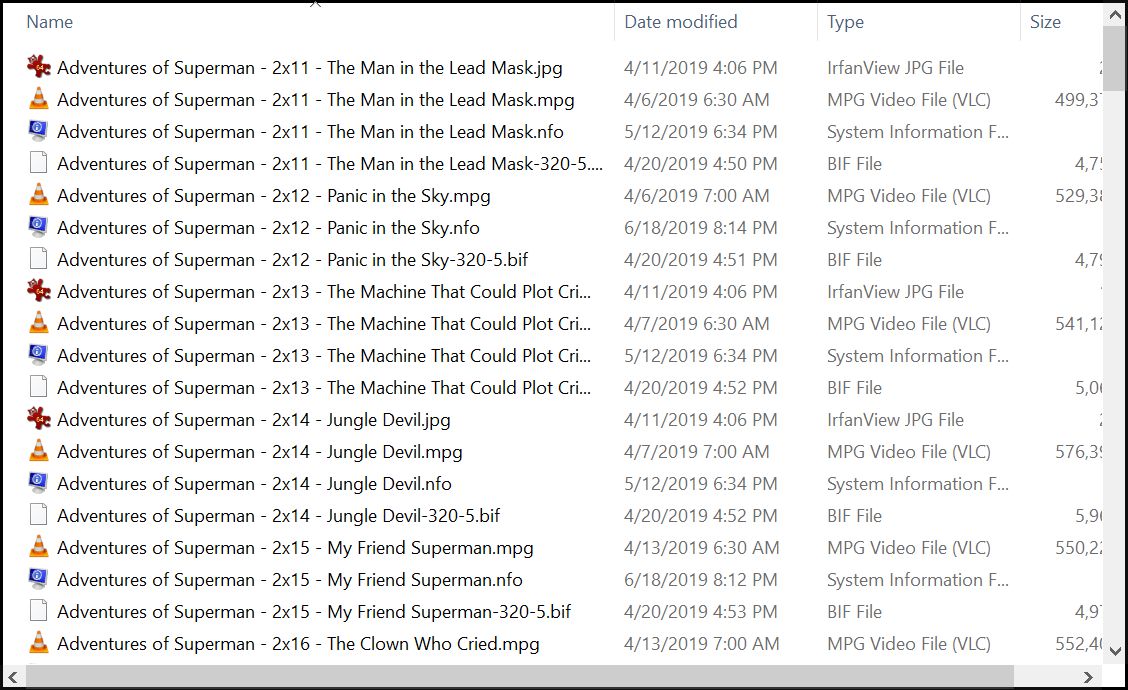This screenshot has width=1128, height=690.
Task: Click the system info icon of the 2x13 NFO row
Action: (x=39, y=355)
